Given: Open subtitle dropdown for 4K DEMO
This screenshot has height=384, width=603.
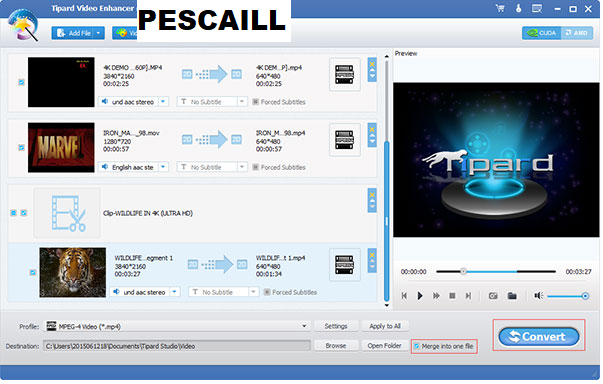Looking at the screenshot, I should (242, 101).
